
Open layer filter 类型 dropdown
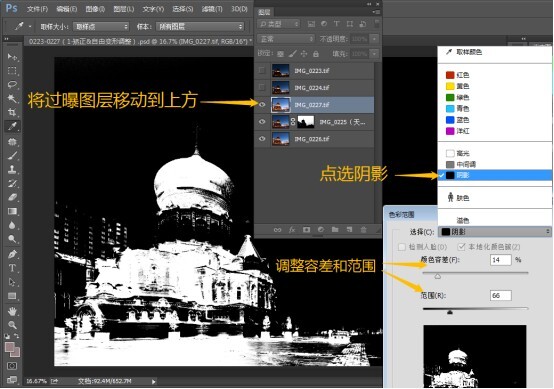(x=279, y=24)
